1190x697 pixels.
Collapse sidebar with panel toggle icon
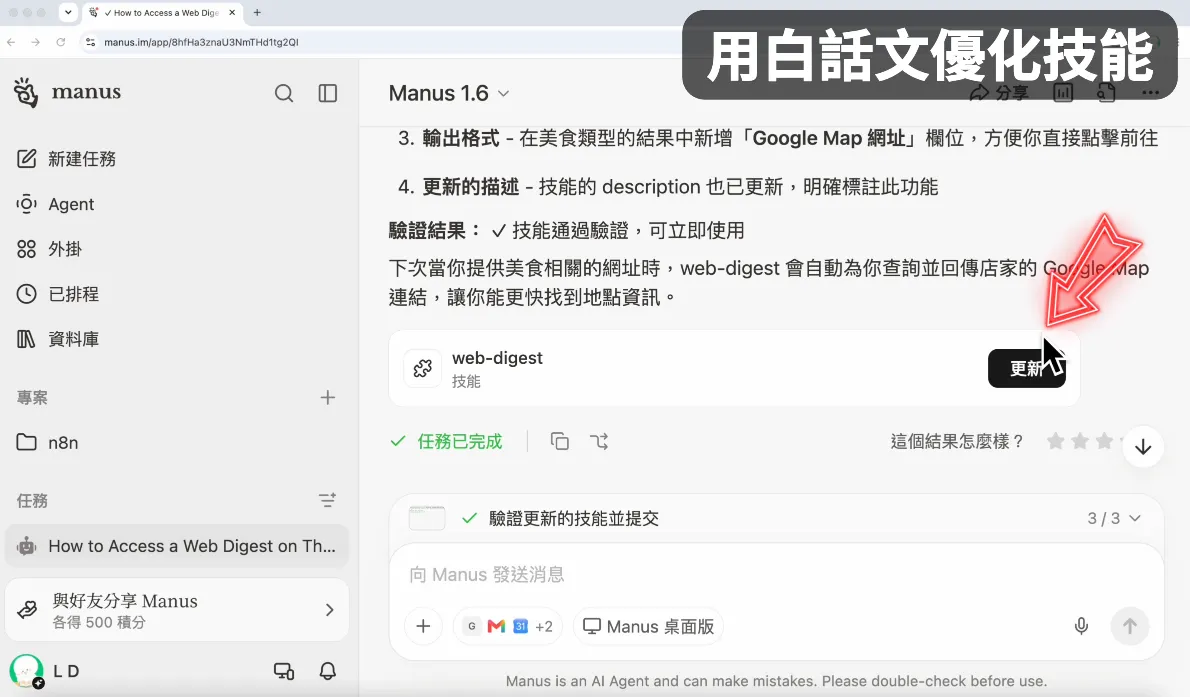pyautogui.click(x=328, y=93)
